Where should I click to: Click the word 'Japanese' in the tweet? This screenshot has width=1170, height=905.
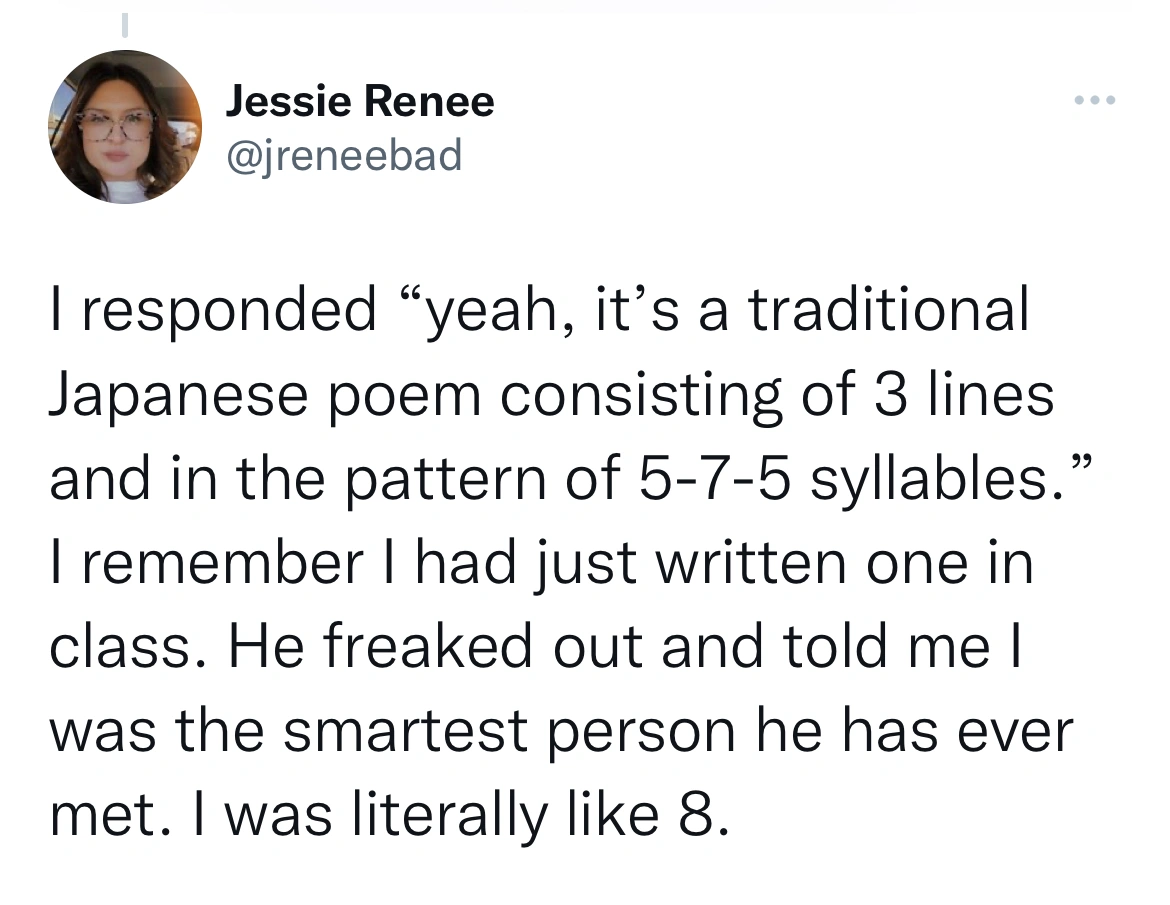tap(179, 397)
